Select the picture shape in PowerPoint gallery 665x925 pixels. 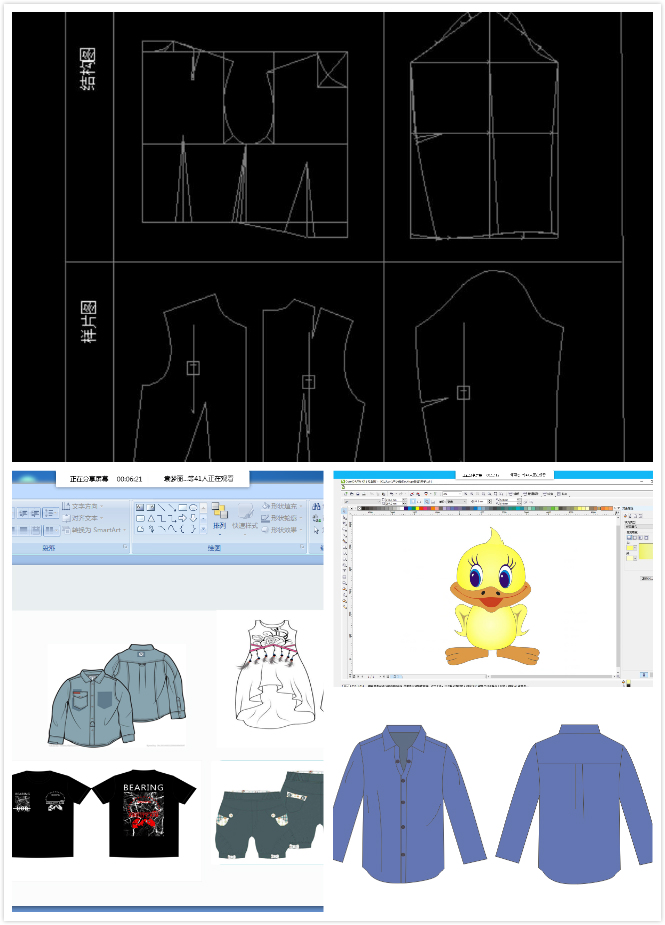point(140,507)
